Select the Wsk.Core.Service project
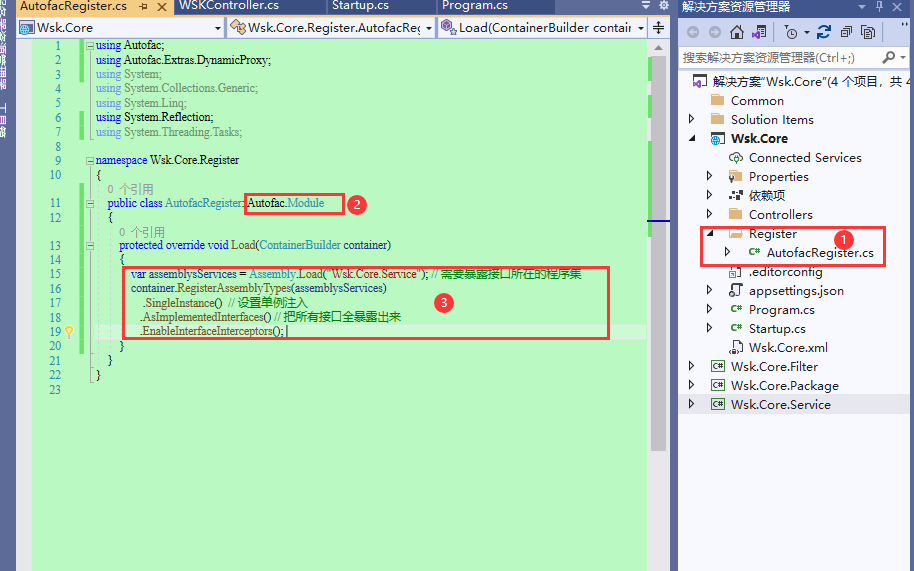Viewport: 914px width, 571px height. tap(780, 405)
